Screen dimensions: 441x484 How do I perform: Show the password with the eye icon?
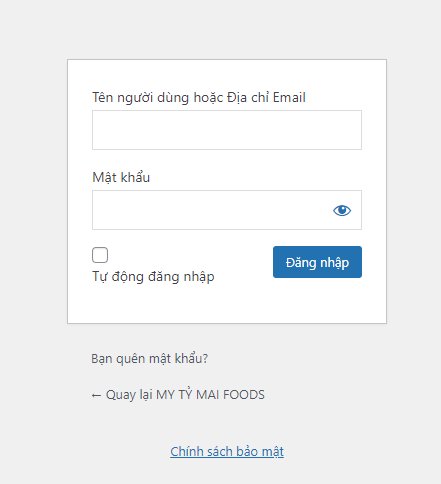(342, 210)
